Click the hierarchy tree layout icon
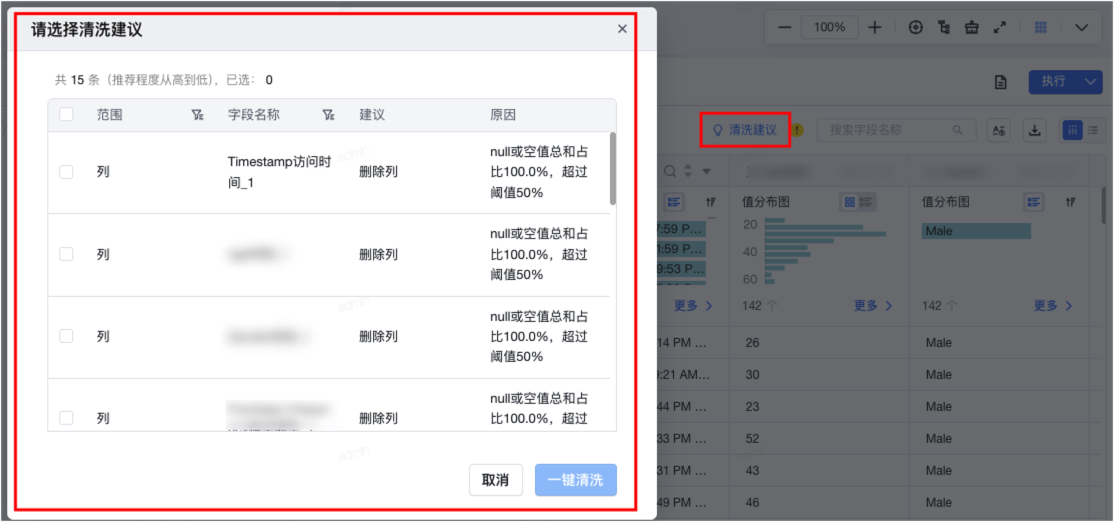This screenshot has width=1114, height=522. pos(944,28)
